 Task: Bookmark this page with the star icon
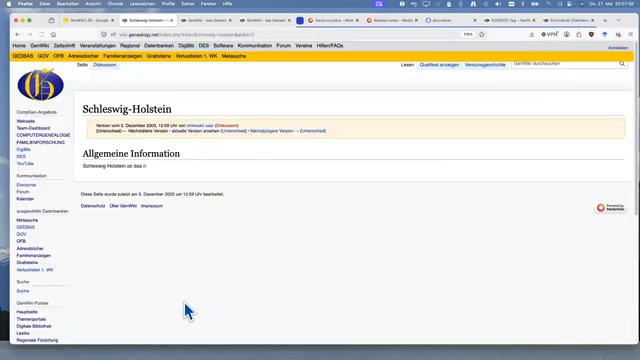[482, 34]
